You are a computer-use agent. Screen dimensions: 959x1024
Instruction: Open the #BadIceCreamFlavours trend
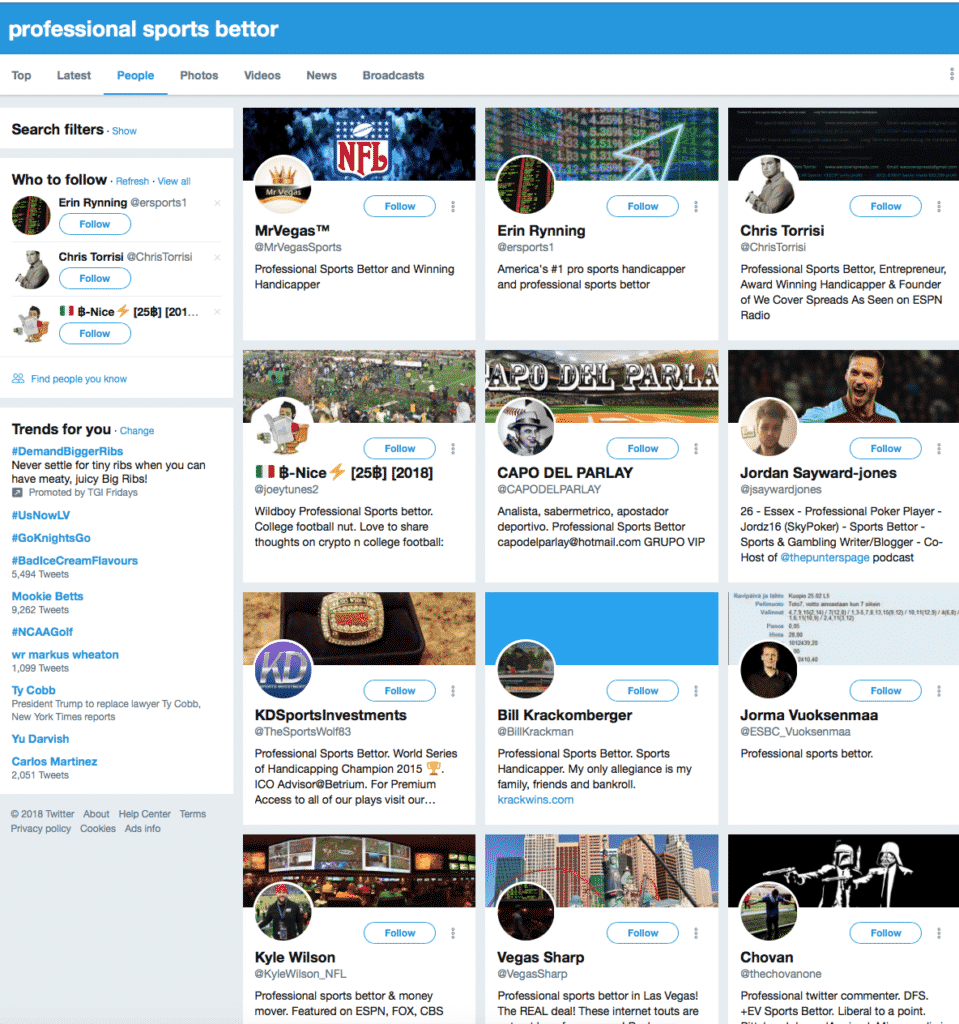tap(74, 561)
